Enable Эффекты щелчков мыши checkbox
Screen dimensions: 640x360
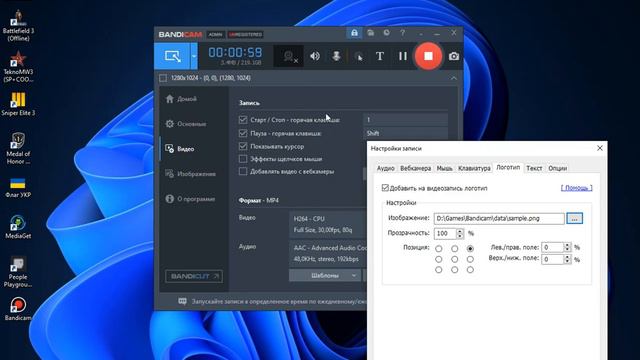coord(243,159)
